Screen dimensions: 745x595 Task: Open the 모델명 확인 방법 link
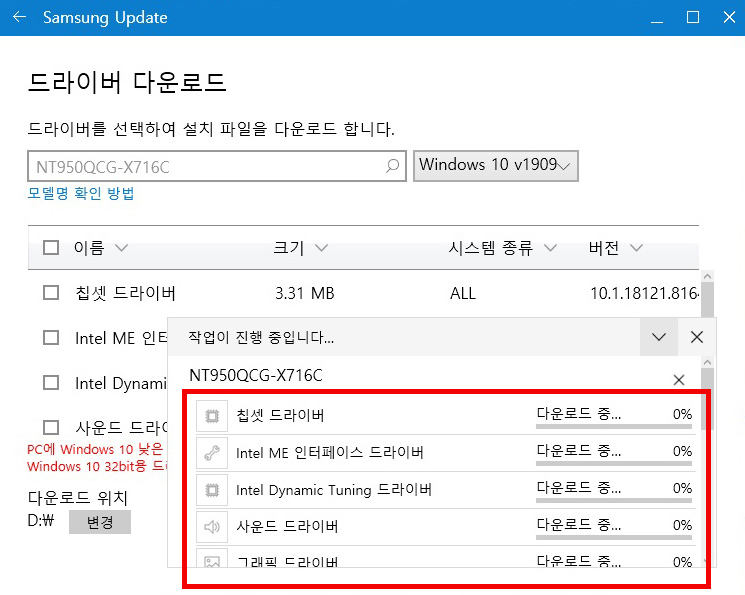tap(81, 193)
